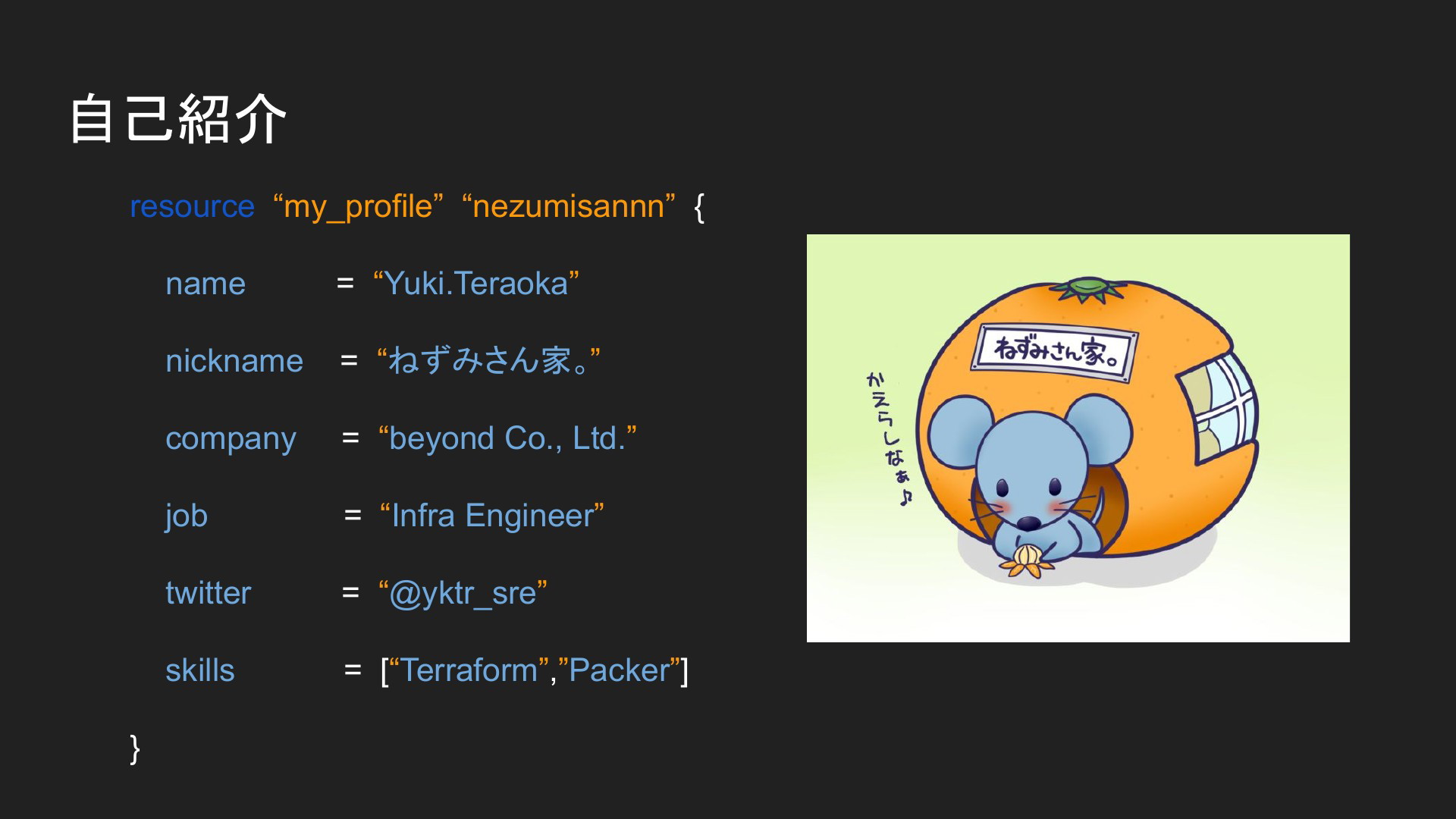Select the 'name' attribute label
The height and width of the screenshot is (819, 1456).
tap(206, 284)
